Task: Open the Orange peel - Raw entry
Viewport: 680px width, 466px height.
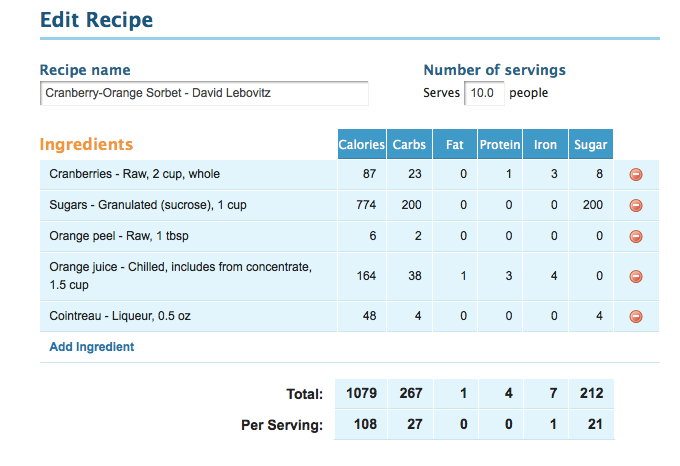Action: coord(119,236)
